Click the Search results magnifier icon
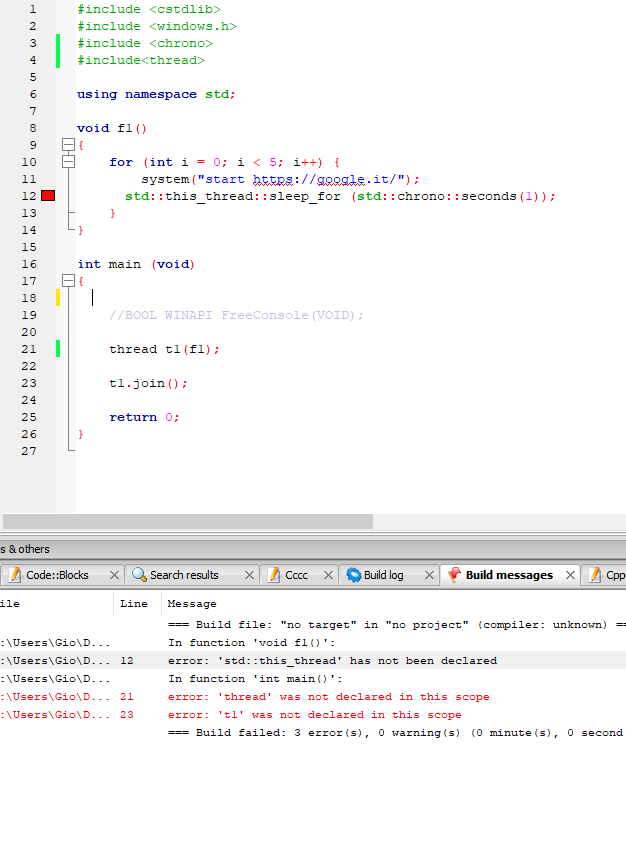This screenshot has height=850, width=626. click(x=139, y=575)
